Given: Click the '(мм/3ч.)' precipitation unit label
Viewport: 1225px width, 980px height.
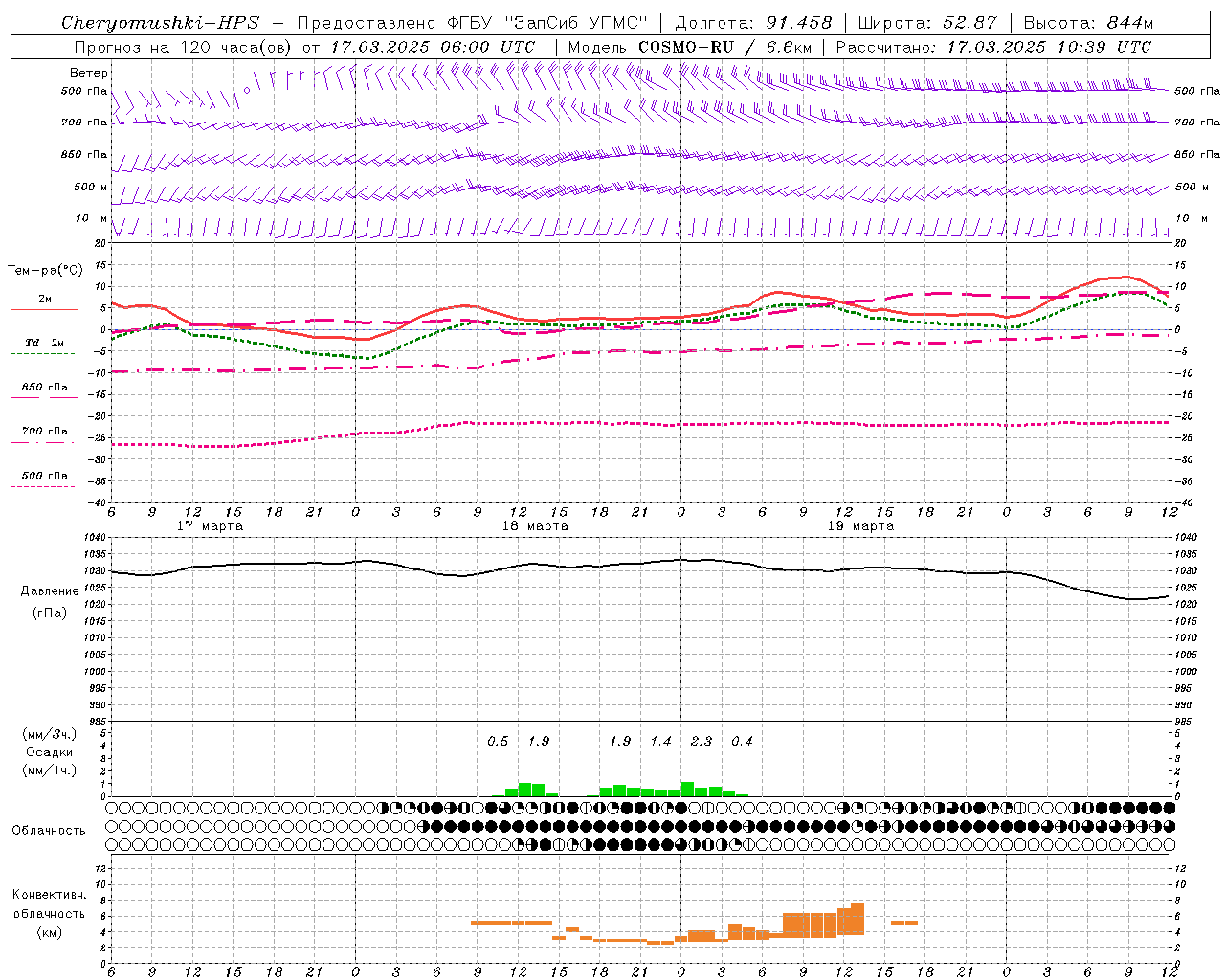Looking at the screenshot, I should (x=50, y=734).
